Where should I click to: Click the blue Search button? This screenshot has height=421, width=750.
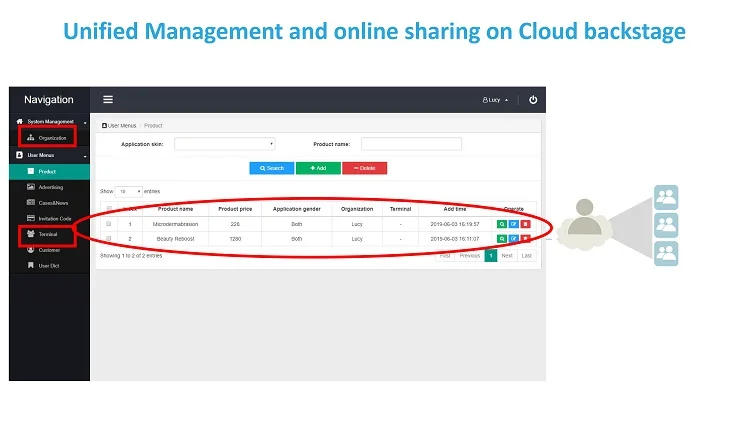(270, 168)
